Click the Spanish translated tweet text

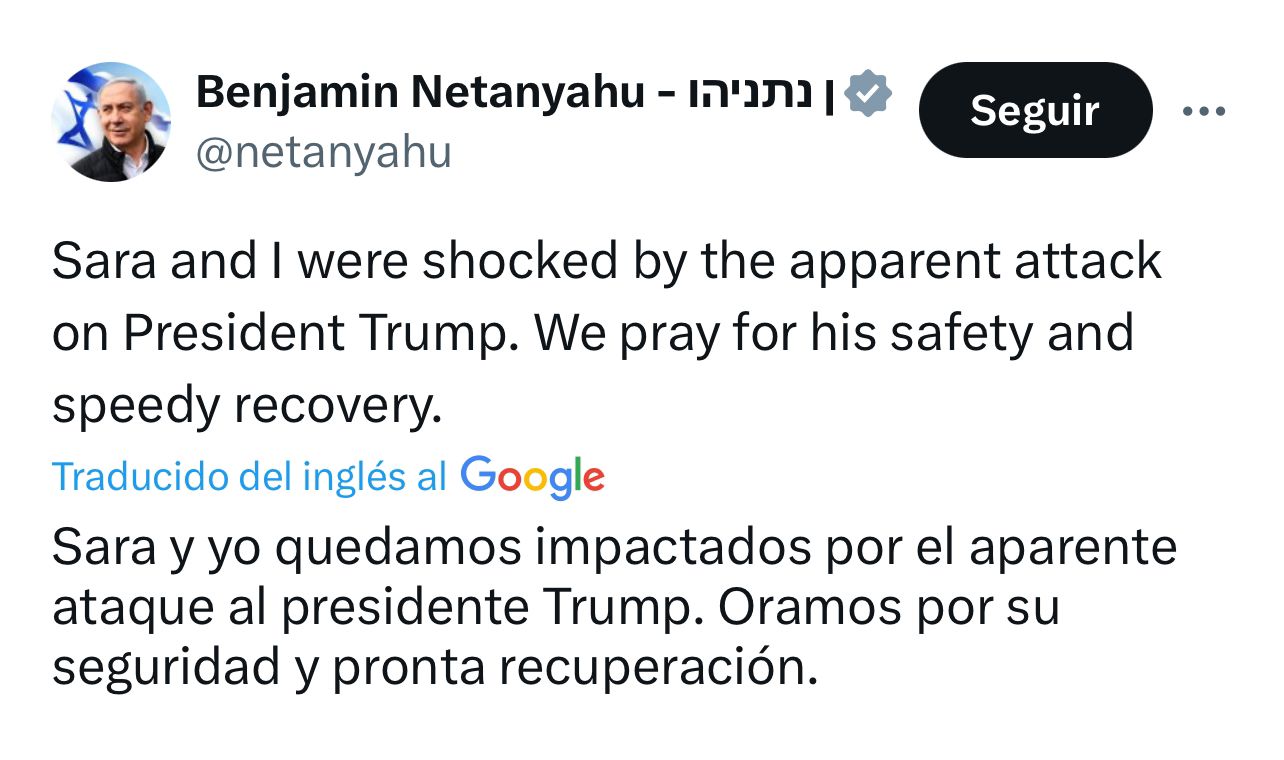pyautogui.click(x=600, y=605)
